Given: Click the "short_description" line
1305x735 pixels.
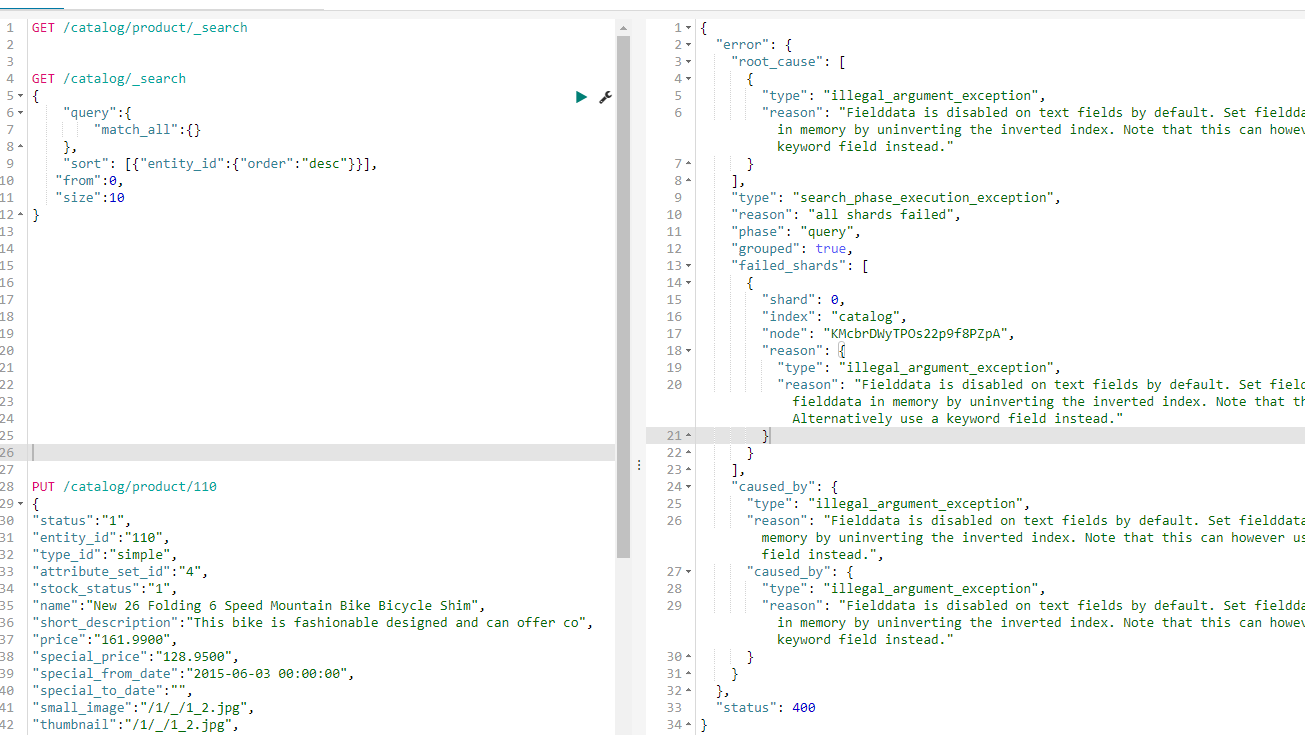Looking at the screenshot, I should [x=313, y=623].
